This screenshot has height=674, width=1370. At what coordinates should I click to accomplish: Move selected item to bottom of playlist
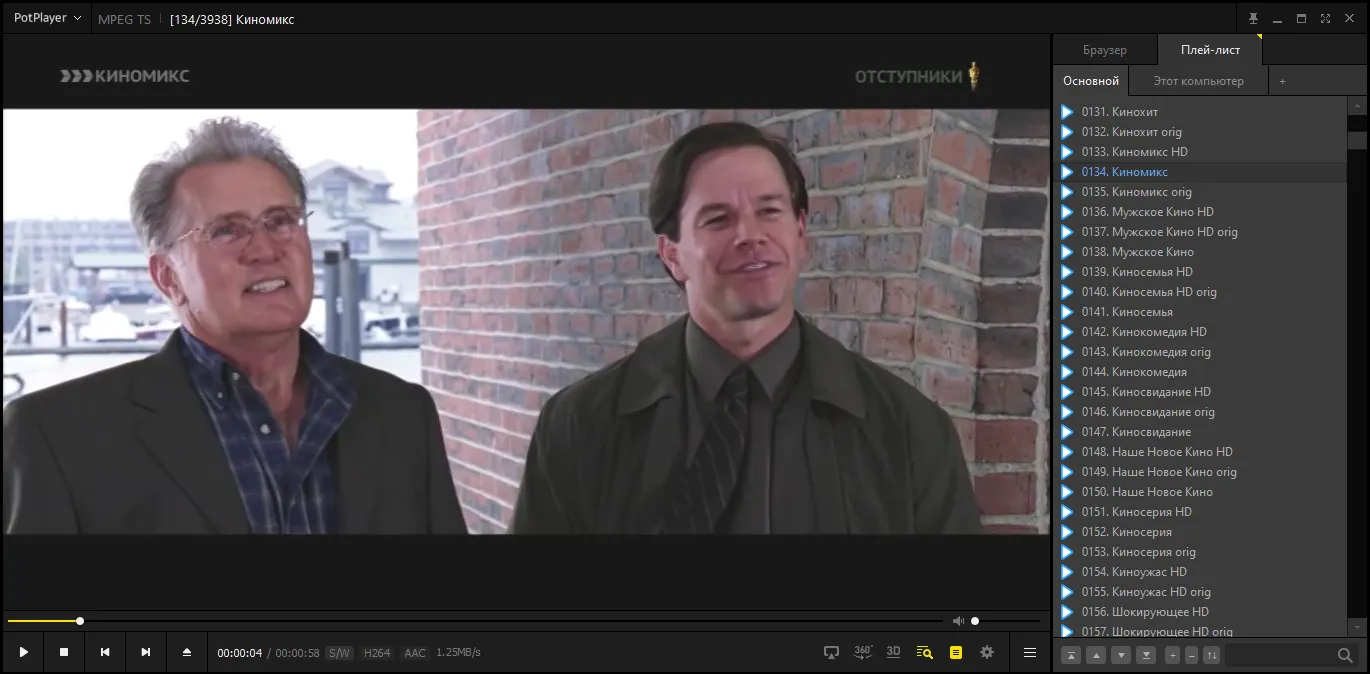pyautogui.click(x=1146, y=655)
